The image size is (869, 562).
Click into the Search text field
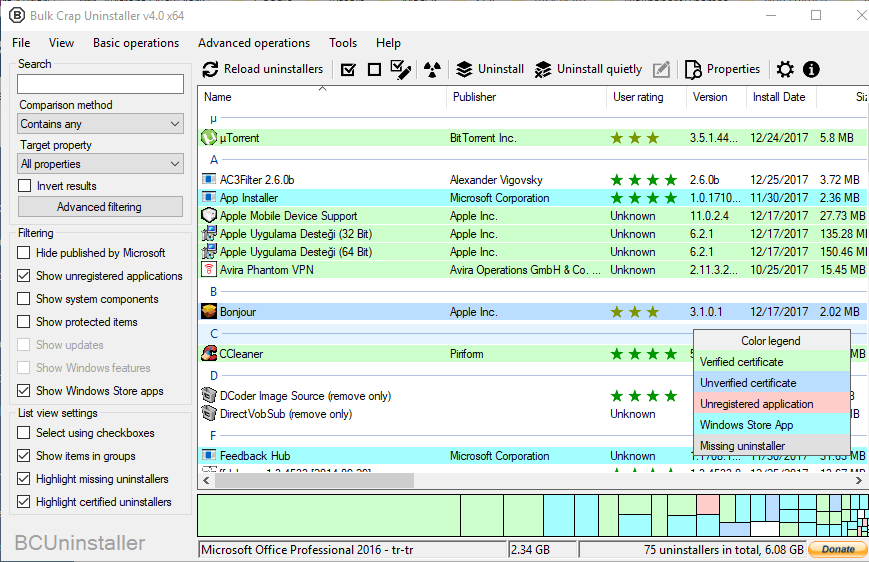[100, 84]
